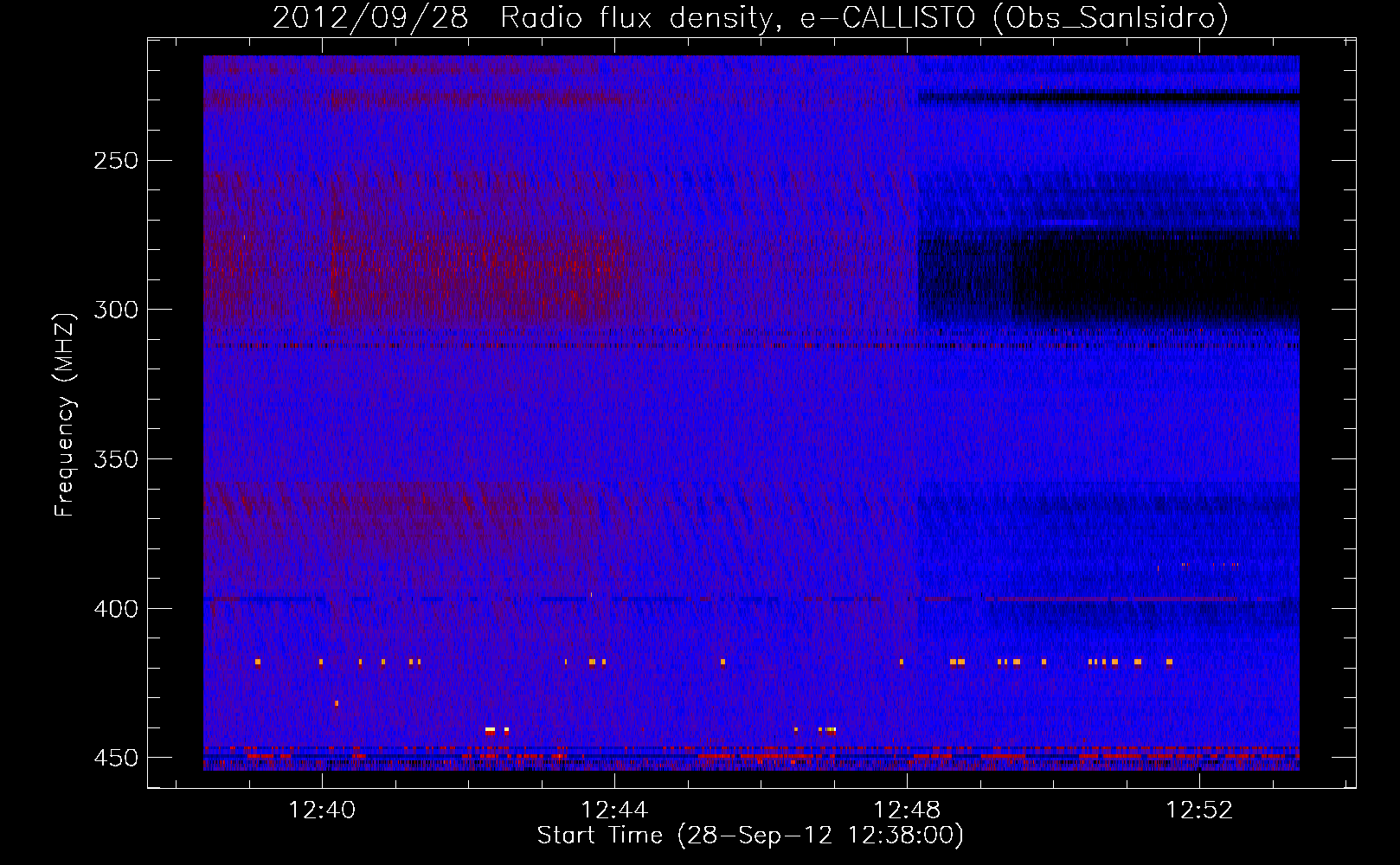Click the 250 frequency tick label
The width and height of the screenshot is (1400, 865).
pyautogui.click(x=115, y=161)
